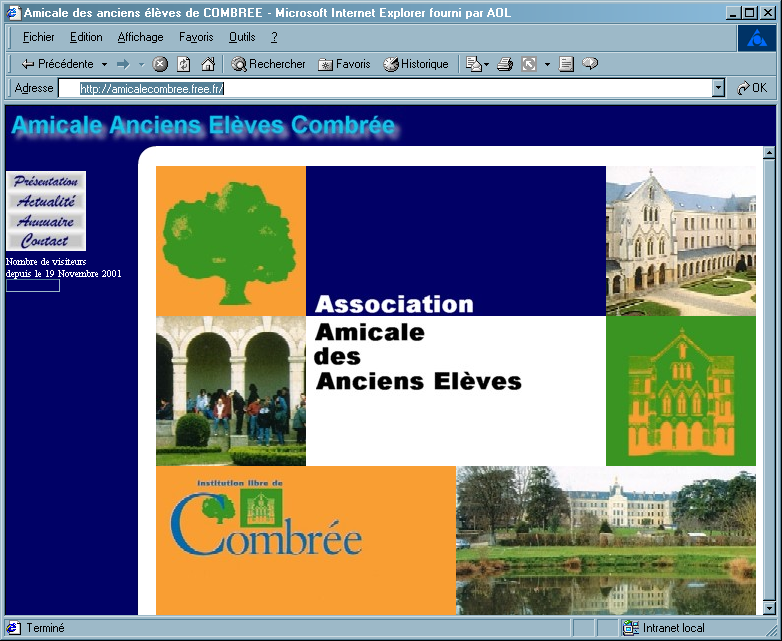This screenshot has height=641, width=782.
Task: Expand the Forward button dropdown arrow
Action: point(141,64)
